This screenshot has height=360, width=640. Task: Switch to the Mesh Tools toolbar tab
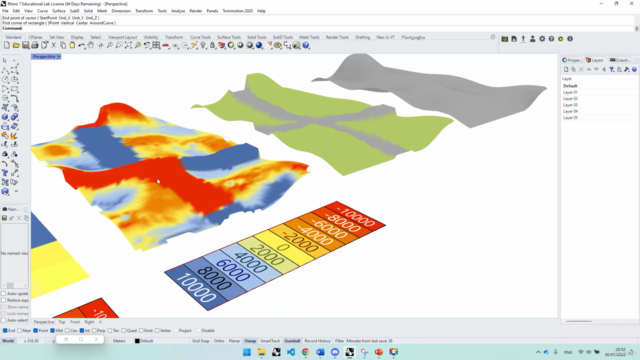(309, 37)
